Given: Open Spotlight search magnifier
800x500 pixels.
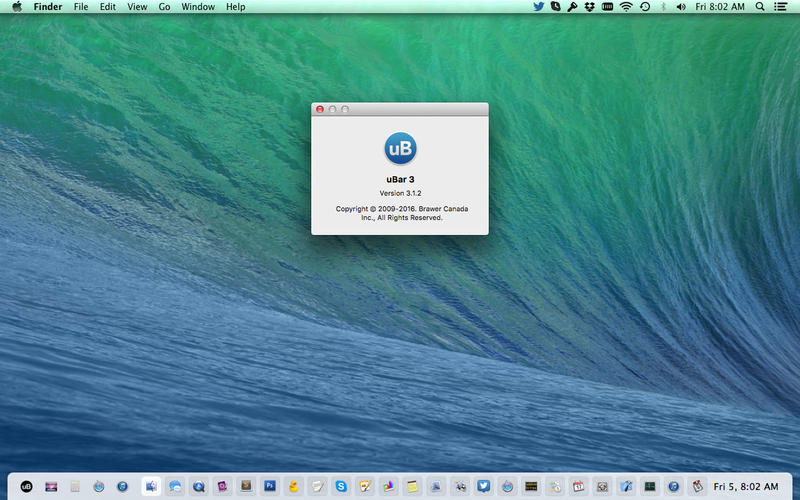Looking at the screenshot, I should click(x=760, y=7).
